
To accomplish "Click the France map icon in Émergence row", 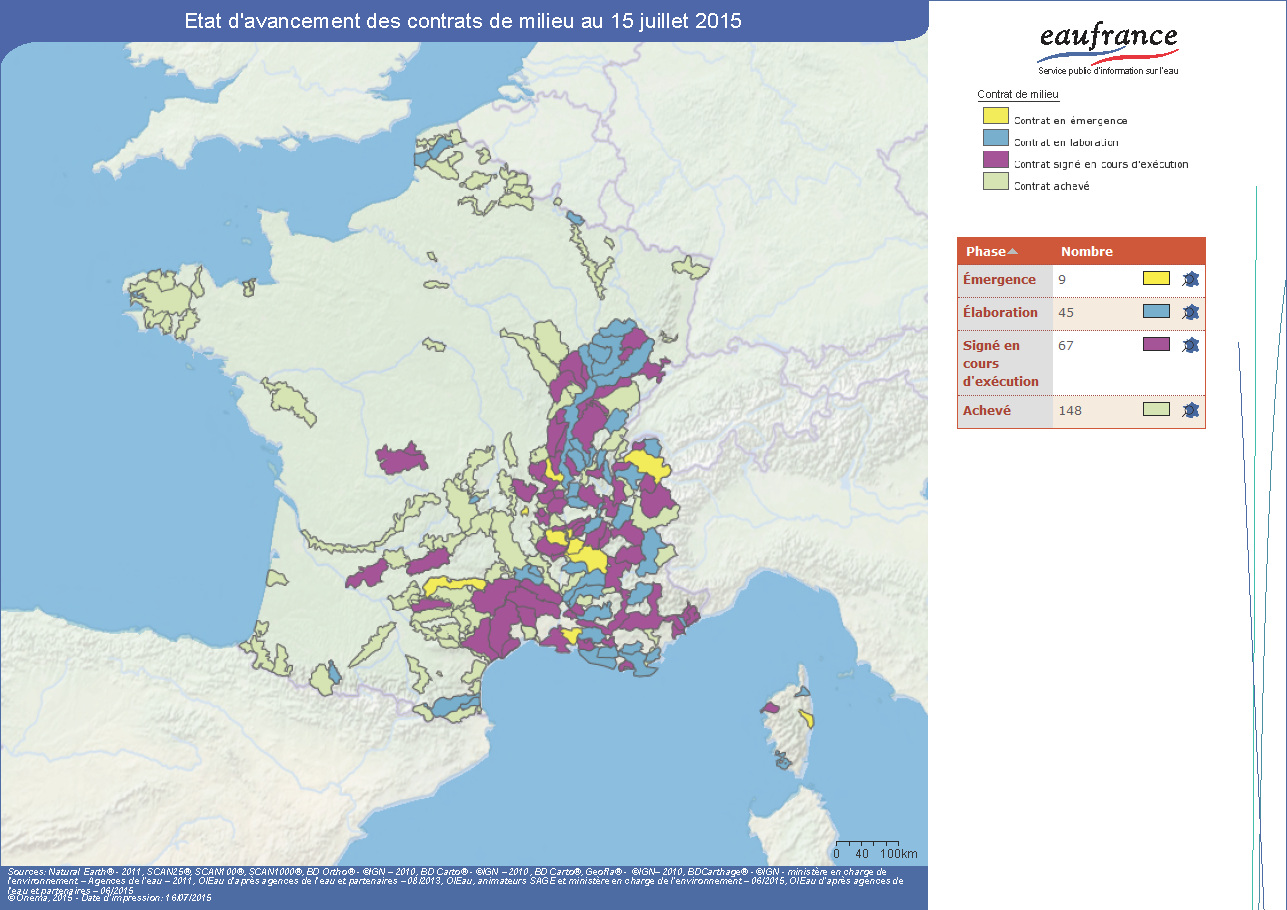I will tap(1190, 279).
